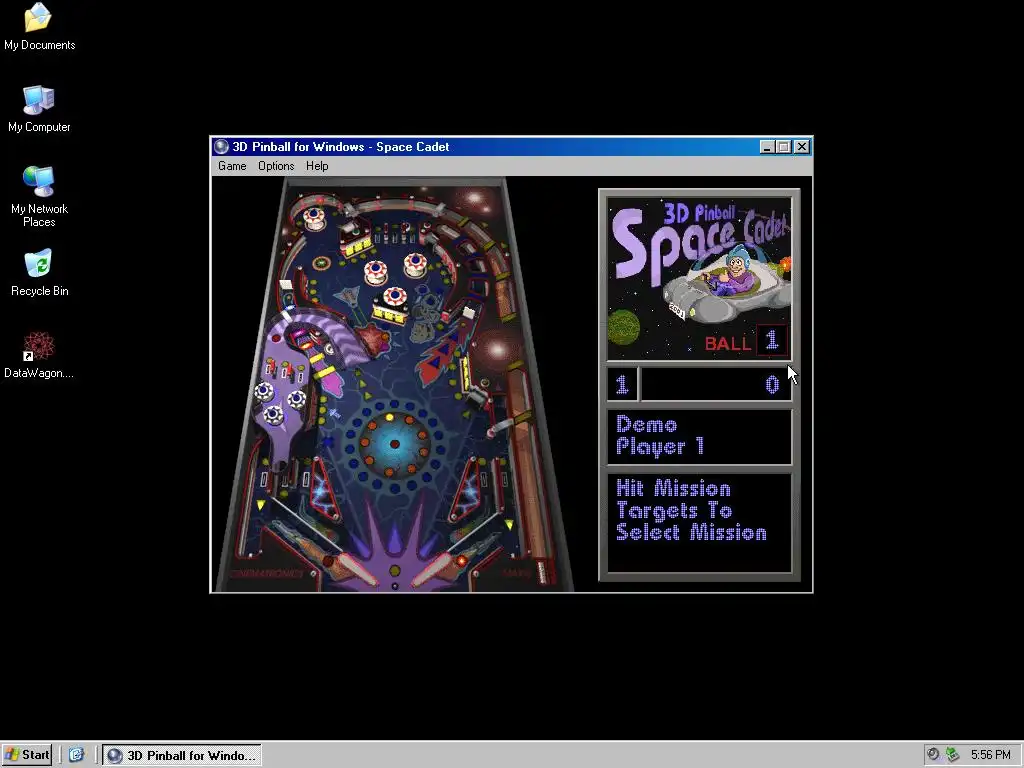The width and height of the screenshot is (1024, 768).
Task: Open the Game menu
Action: click(232, 166)
